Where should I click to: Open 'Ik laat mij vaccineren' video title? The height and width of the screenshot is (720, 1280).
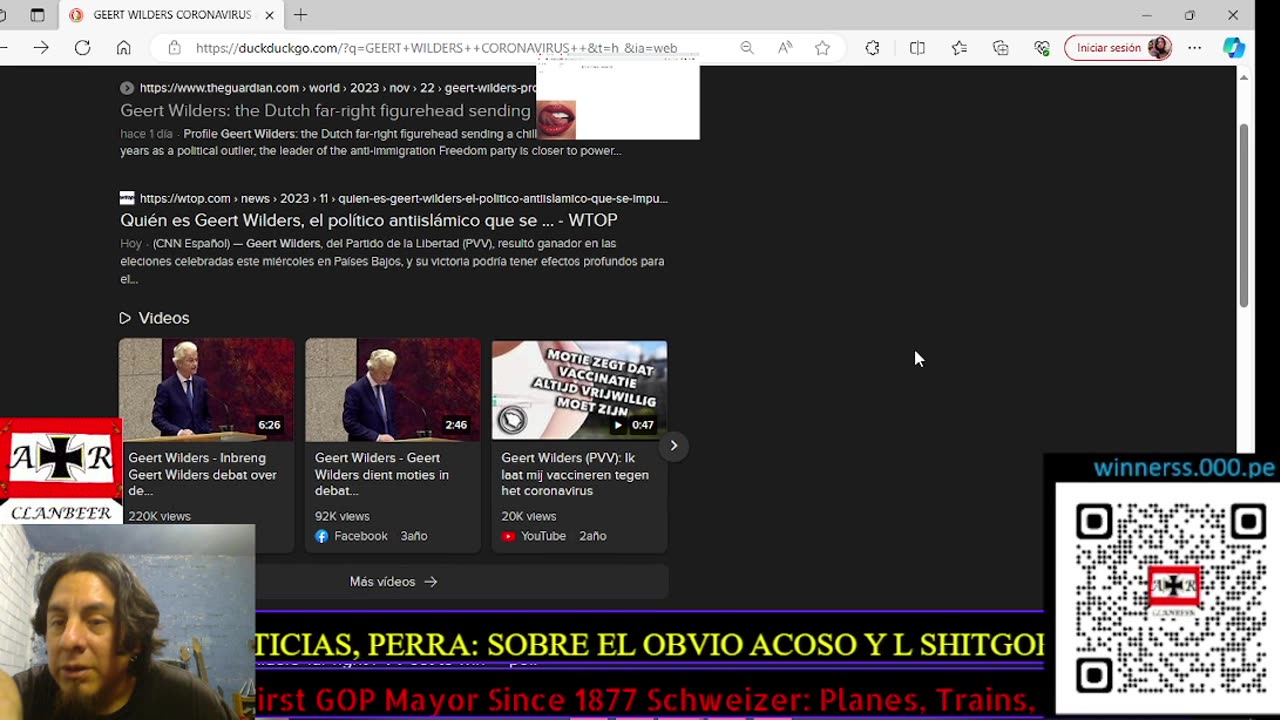[575, 474]
